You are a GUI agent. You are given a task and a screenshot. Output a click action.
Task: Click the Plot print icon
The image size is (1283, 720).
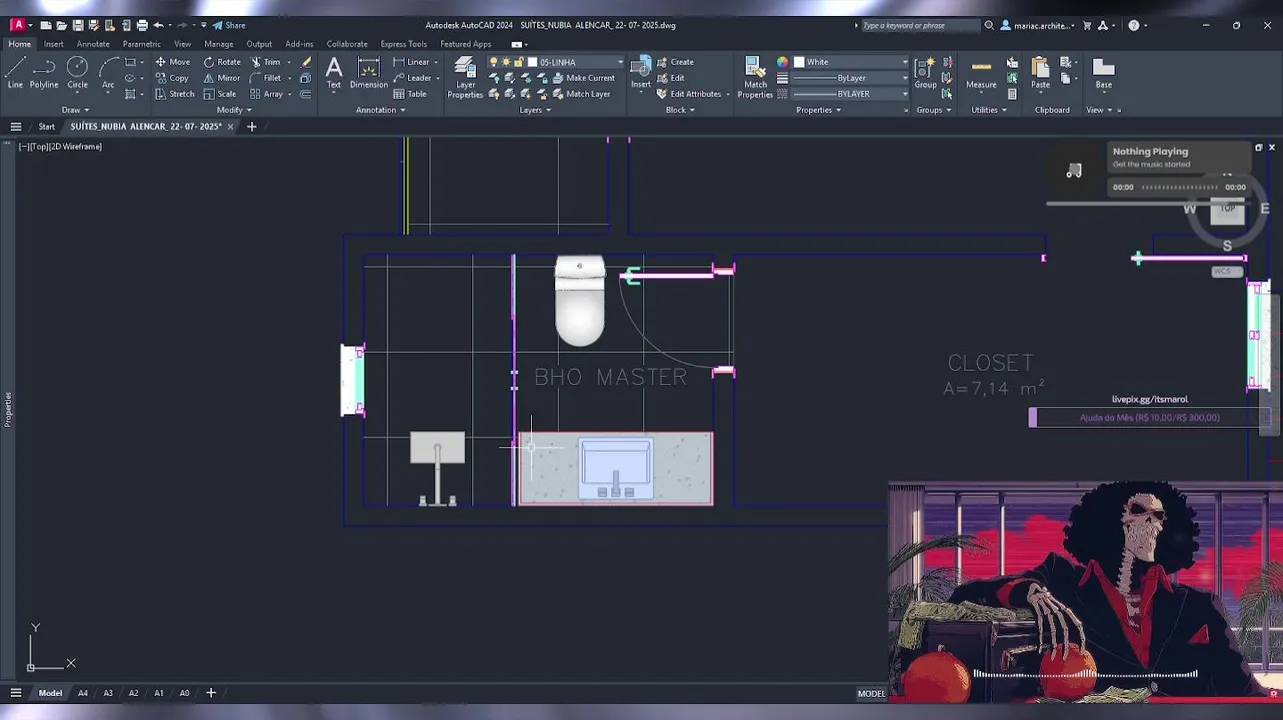[x=142, y=25]
